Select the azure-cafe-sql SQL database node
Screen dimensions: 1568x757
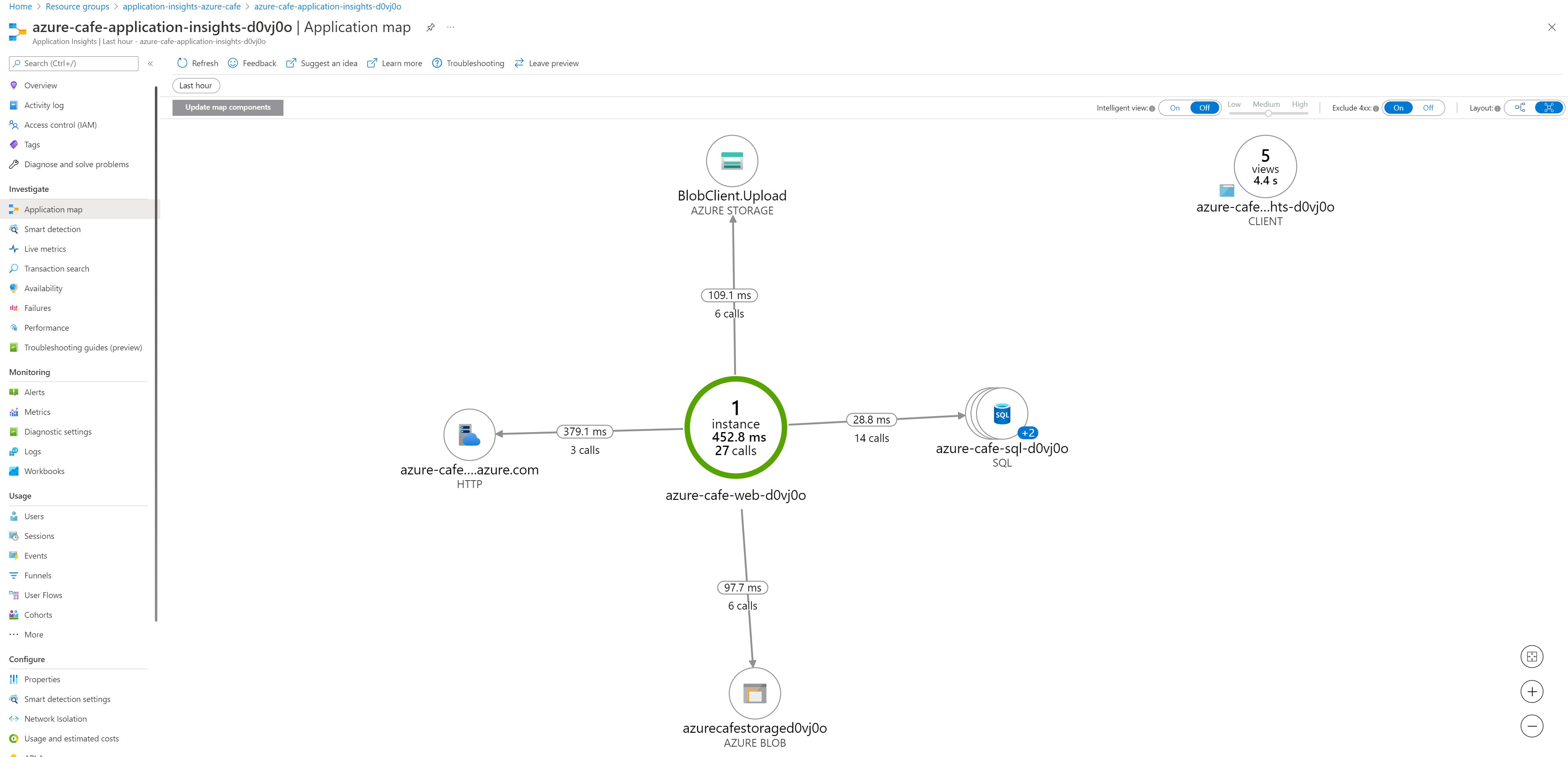[1001, 414]
